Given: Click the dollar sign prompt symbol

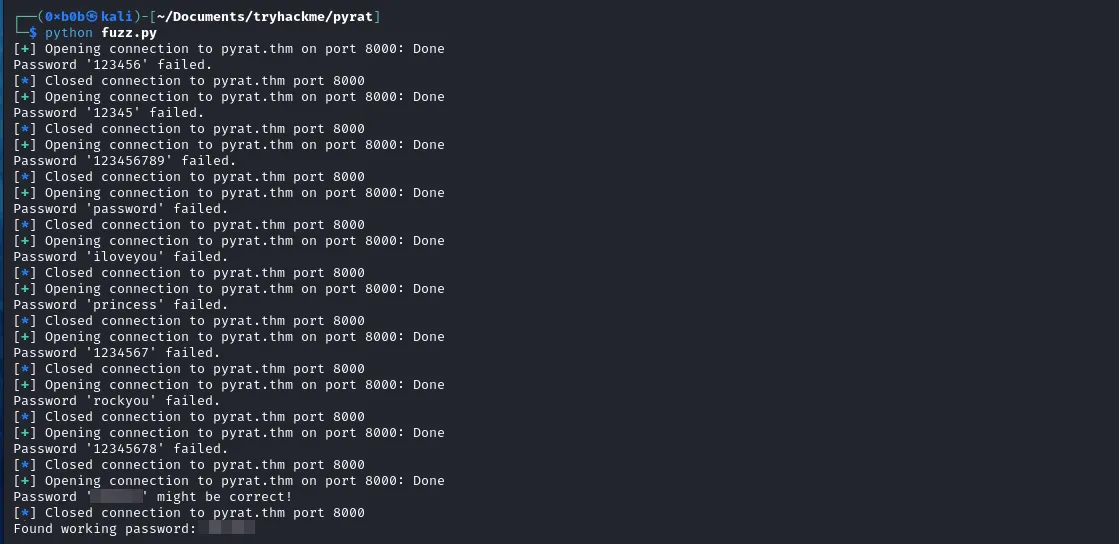Looking at the screenshot, I should click(33, 33).
